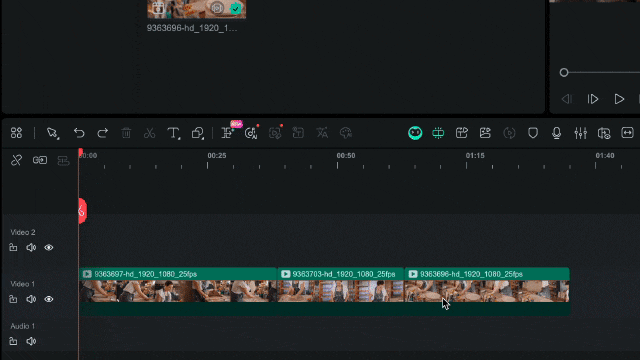Redo the last undone action

point(102,133)
